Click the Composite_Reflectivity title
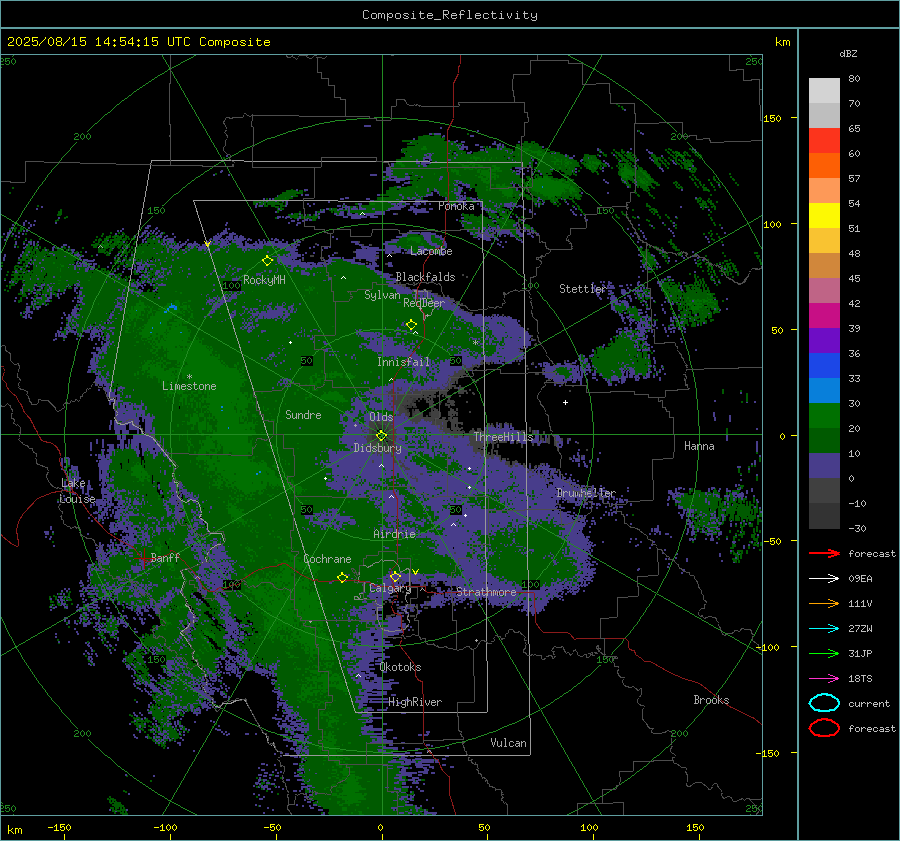The width and height of the screenshot is (900, 841). click(449, 15)
